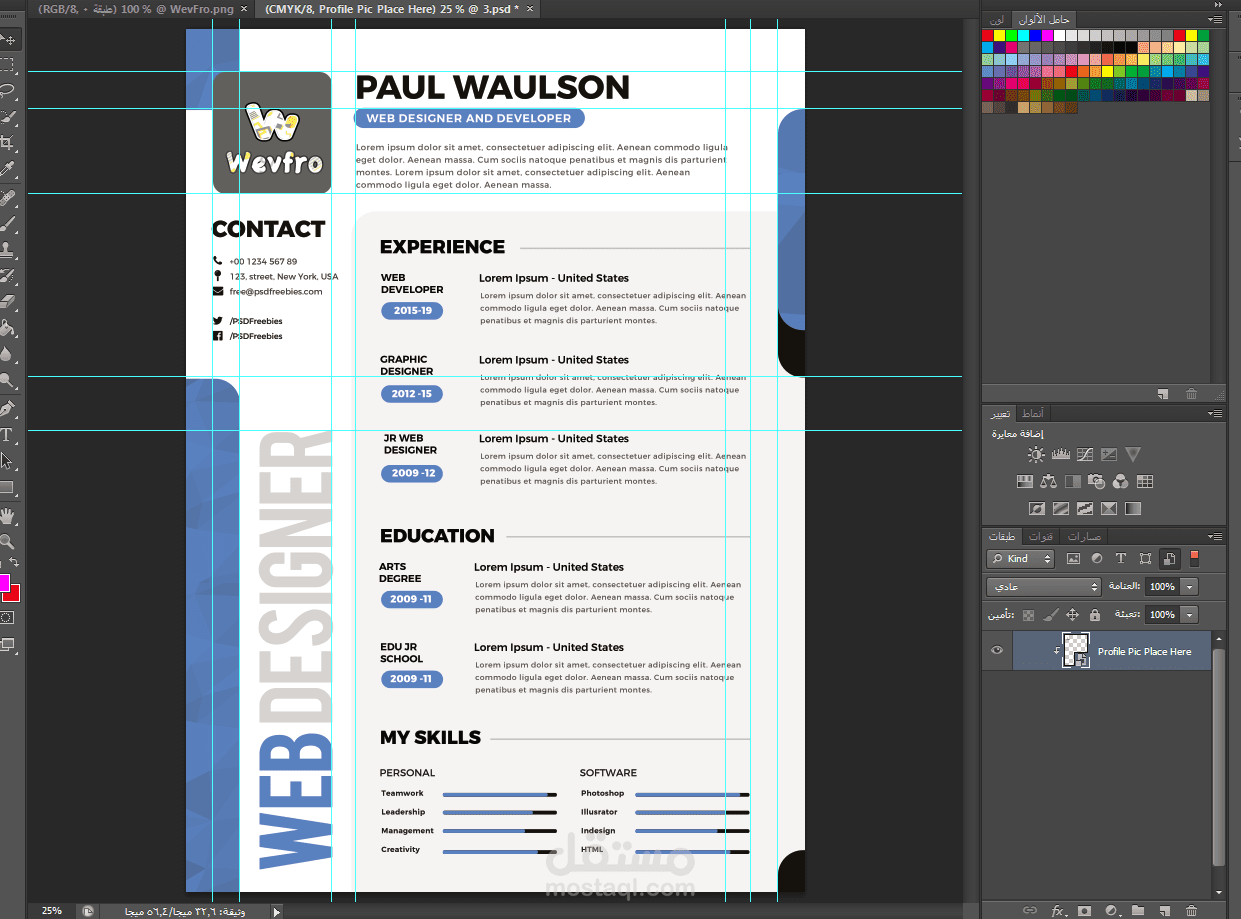Select the Path Selection tool

point(8,461)
